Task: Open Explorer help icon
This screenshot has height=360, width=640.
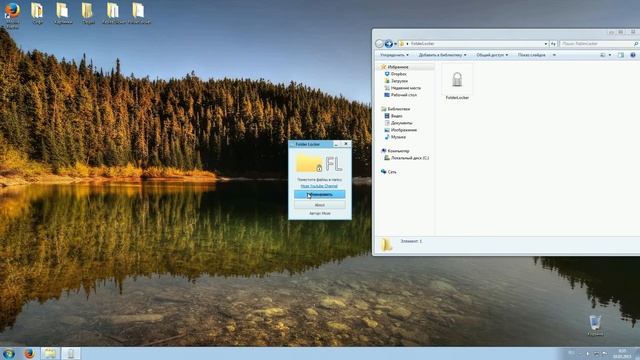Action: pos(633,55)
